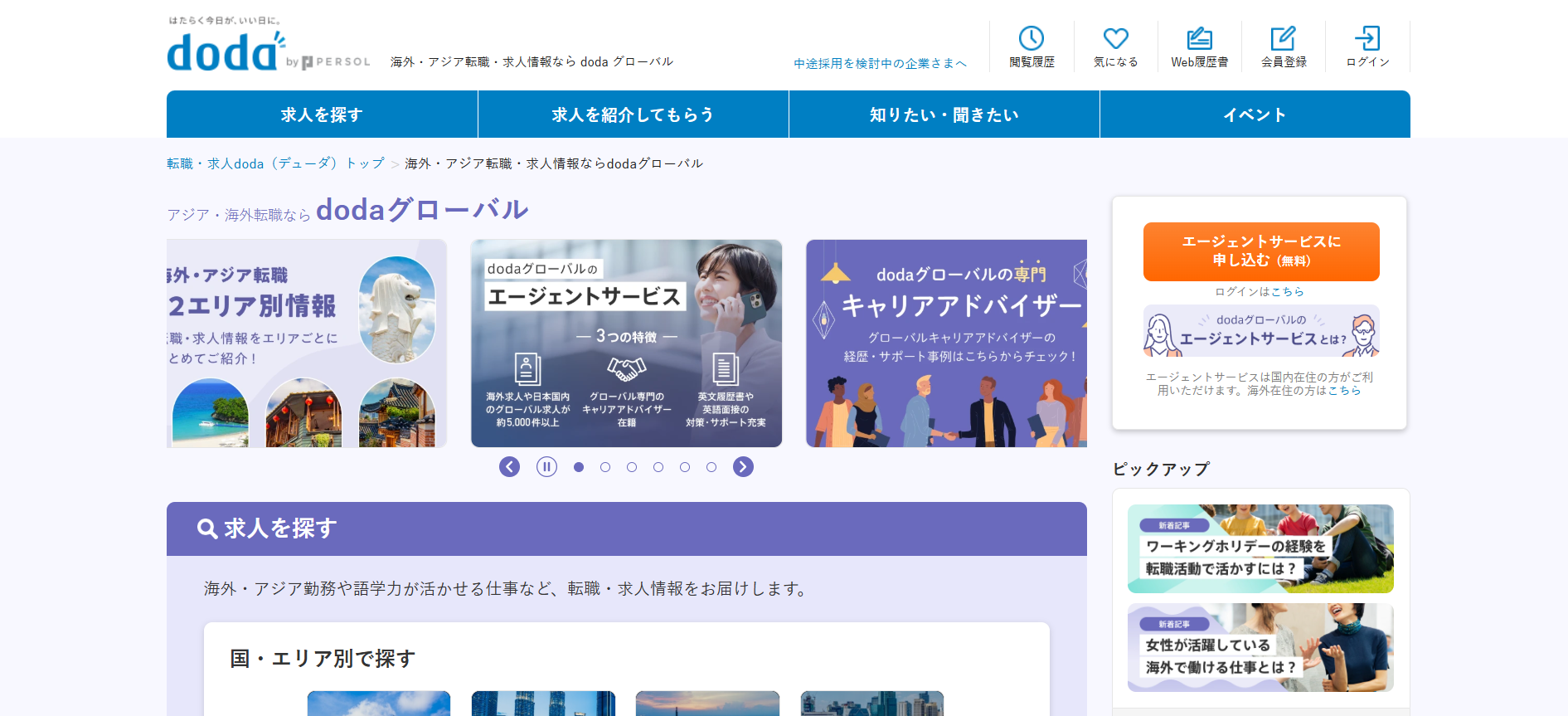Open the ワーキングホリデー pickup article thumbnail

(x=1260, y=548)
